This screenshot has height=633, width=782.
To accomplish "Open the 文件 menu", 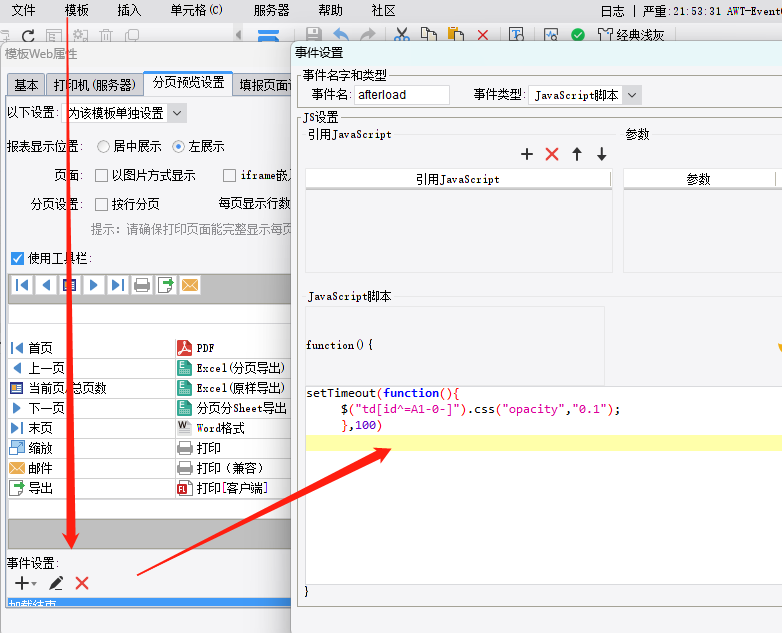I will [23, 10].
